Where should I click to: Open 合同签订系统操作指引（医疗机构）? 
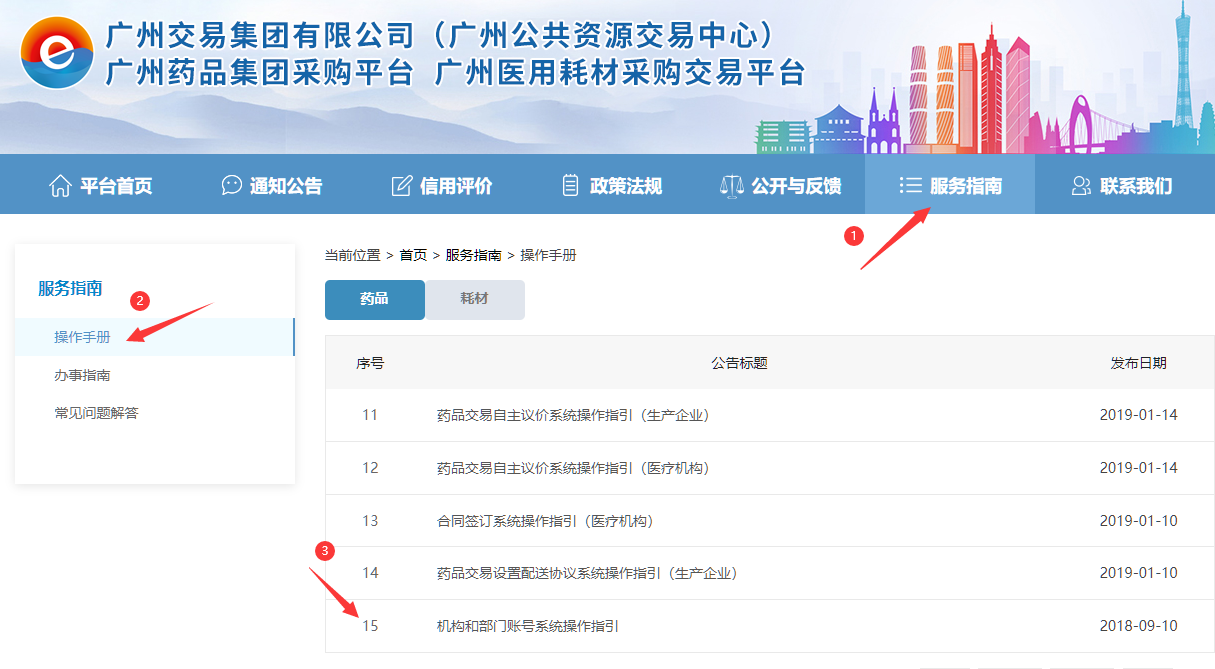(x=545, y=521)
